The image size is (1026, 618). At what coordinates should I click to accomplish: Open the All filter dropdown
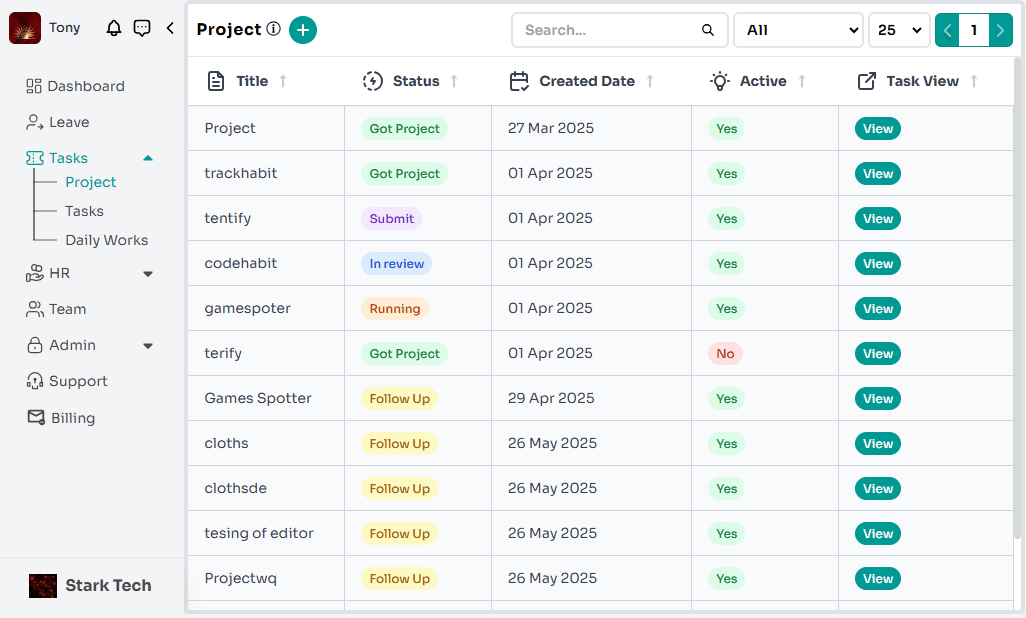(x=798, y=30)
